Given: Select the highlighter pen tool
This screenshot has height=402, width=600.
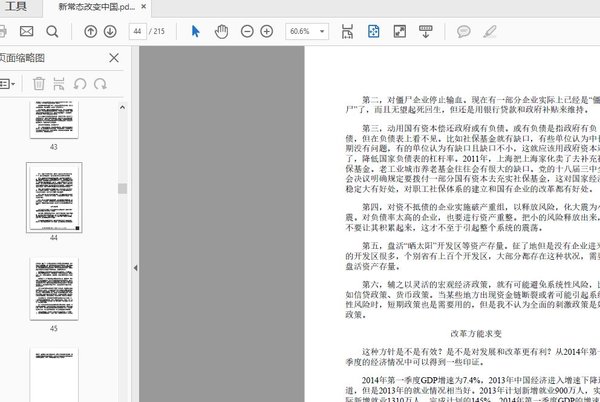Looking at the screenshot, I should (x=490, y=31).
